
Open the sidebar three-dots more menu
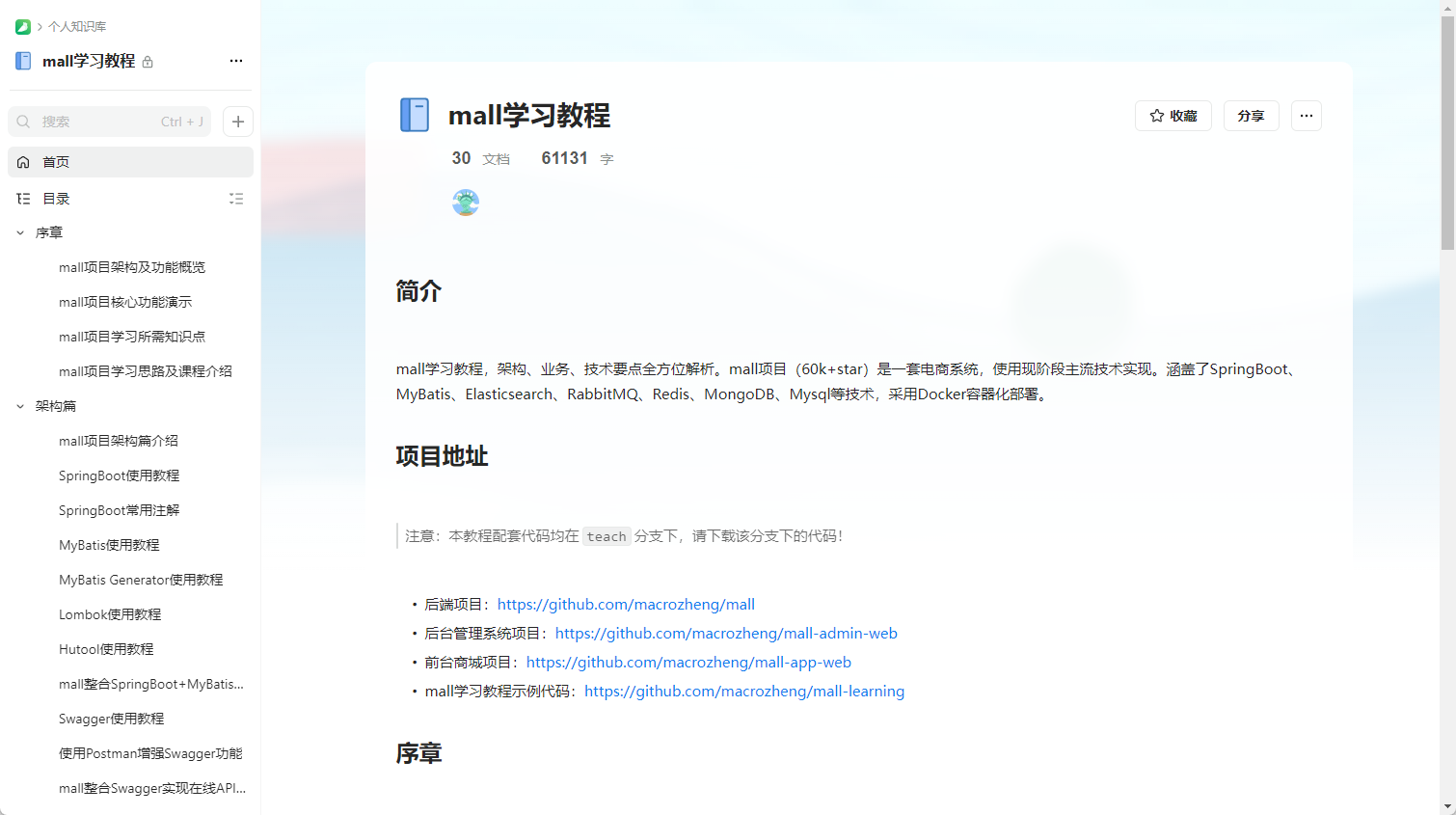[x=236, y=61]
